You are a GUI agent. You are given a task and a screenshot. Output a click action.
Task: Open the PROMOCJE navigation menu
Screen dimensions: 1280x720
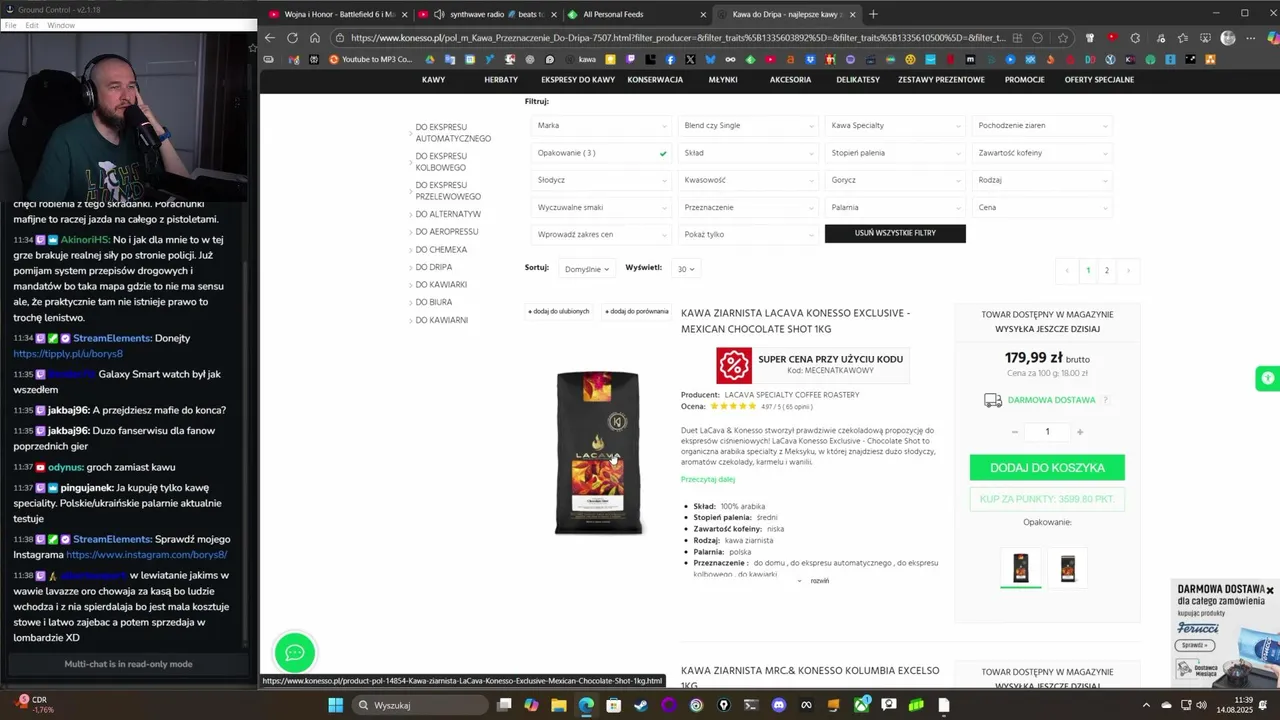(1024, 79)
